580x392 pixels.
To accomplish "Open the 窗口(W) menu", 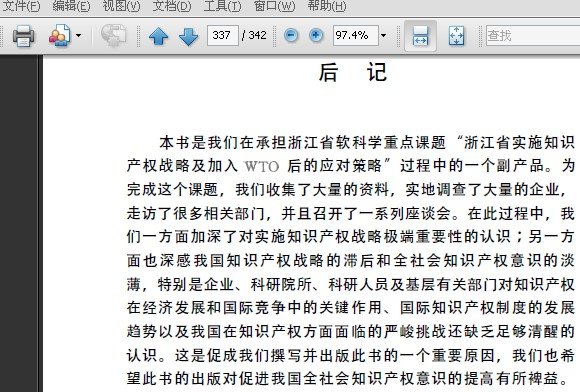I will [x=274, y=6].
